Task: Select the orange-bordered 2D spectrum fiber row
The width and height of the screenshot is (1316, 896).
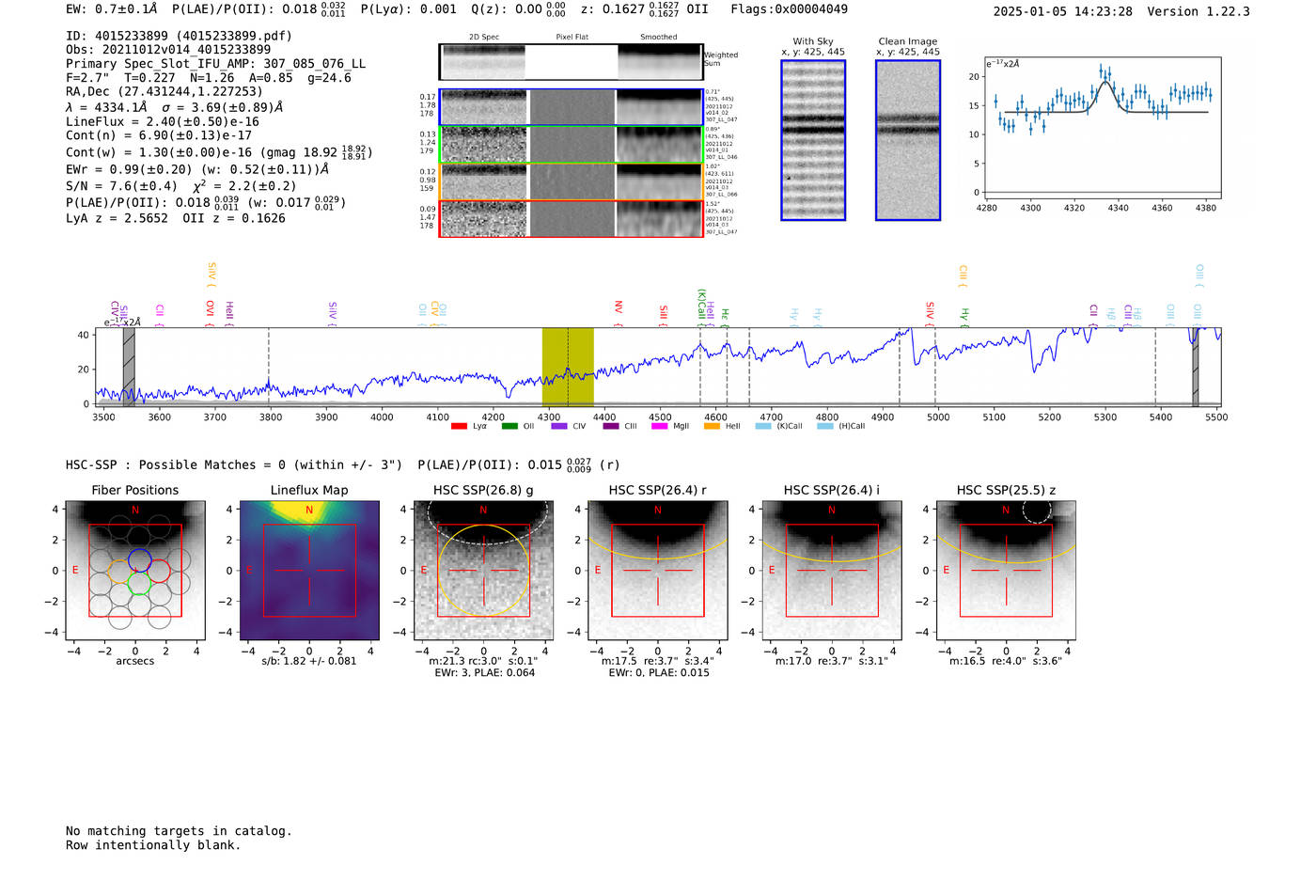Action: [571, 181]
